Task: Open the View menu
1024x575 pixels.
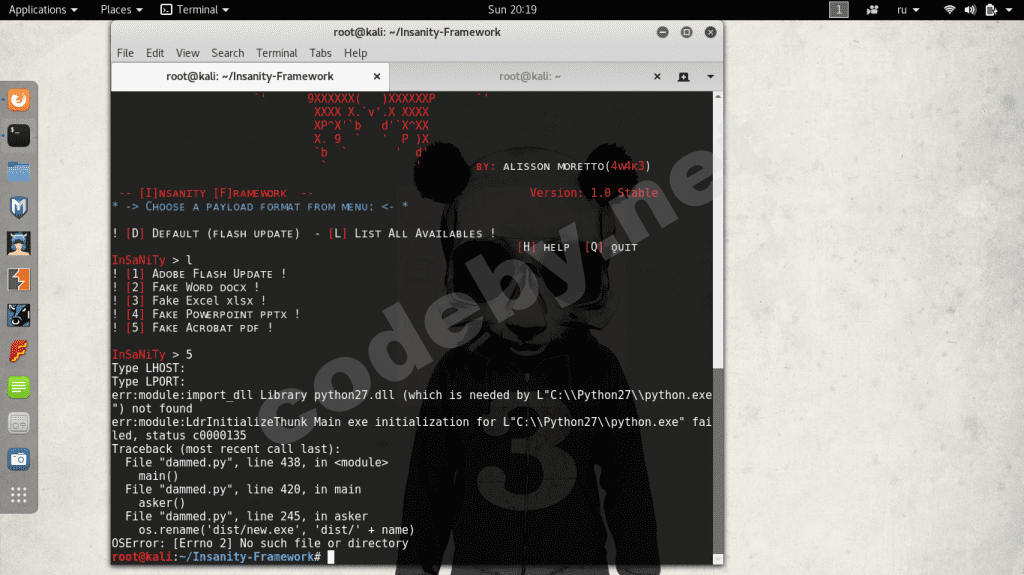Action: click(187, 53)
